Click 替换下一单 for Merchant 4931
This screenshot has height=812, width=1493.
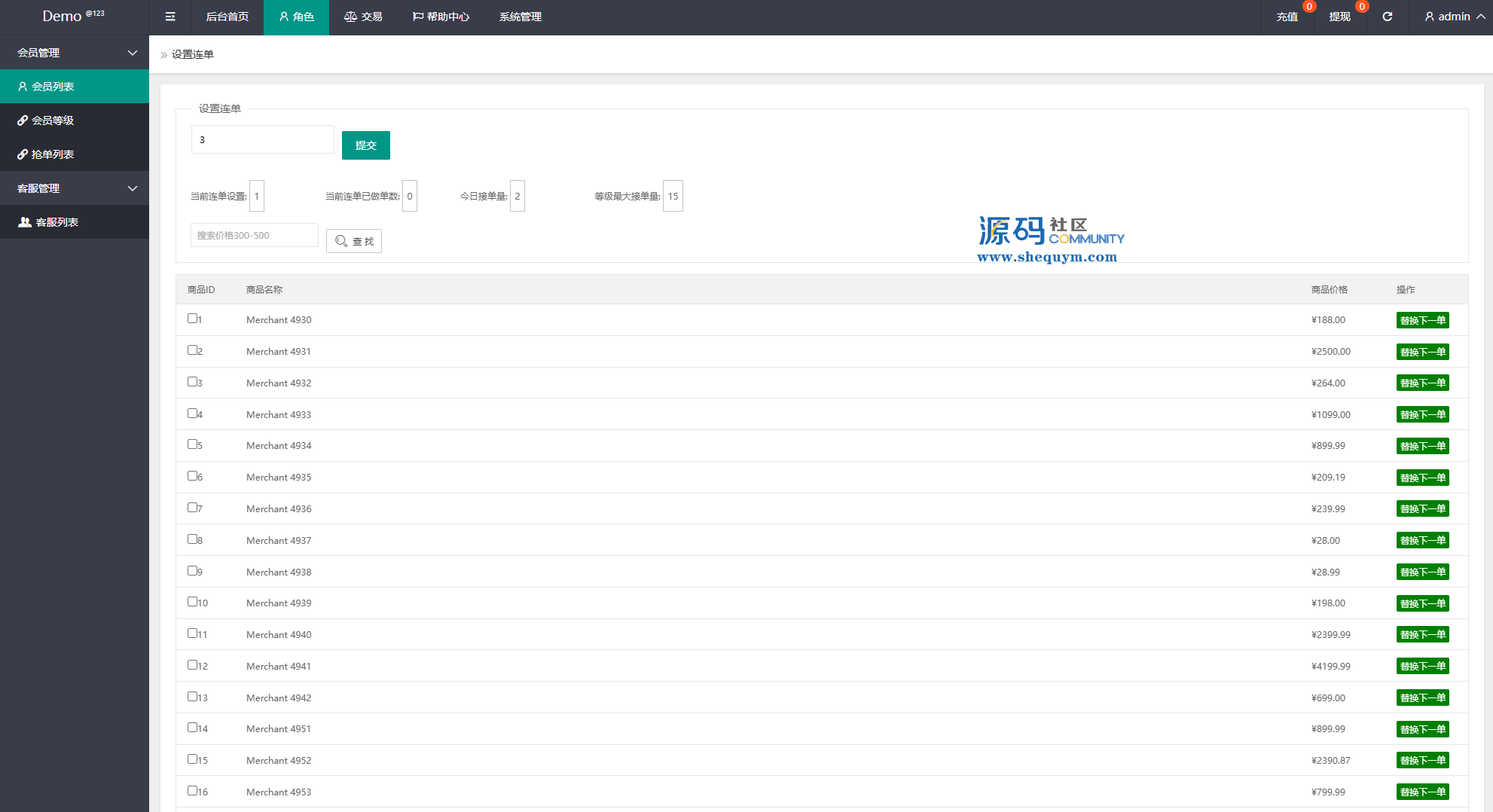(1422, 352)
